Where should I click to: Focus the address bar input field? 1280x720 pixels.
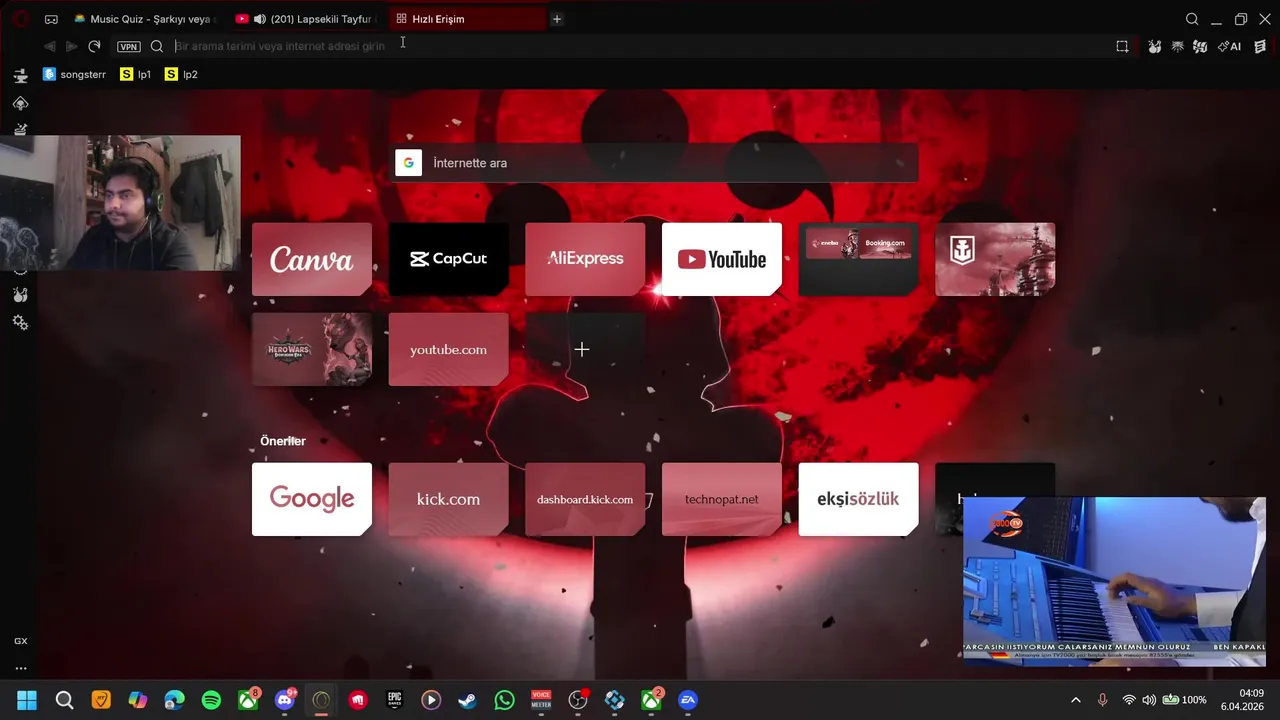640,46
